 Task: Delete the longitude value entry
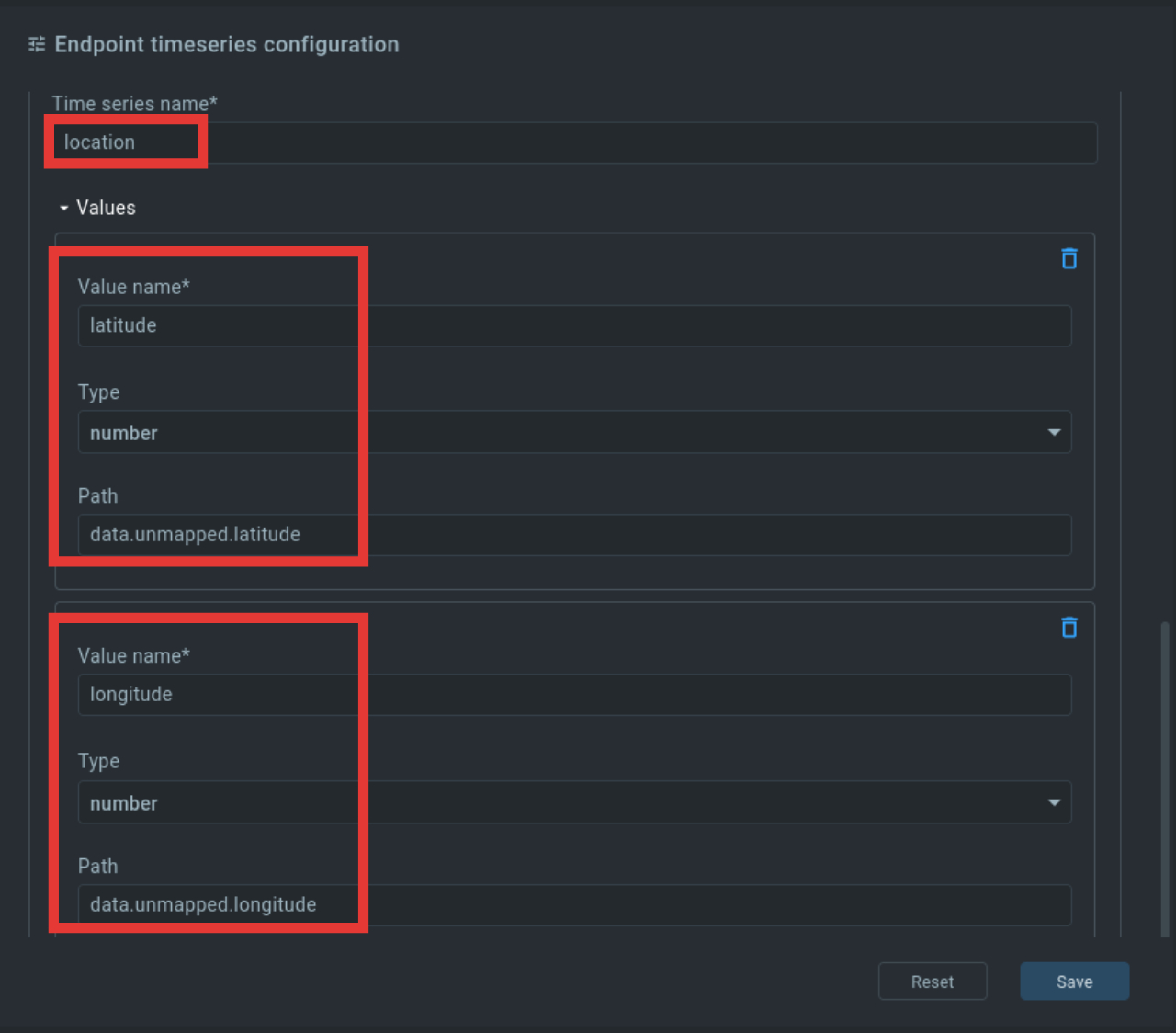pyautogui.click(x=1069, y=627)
